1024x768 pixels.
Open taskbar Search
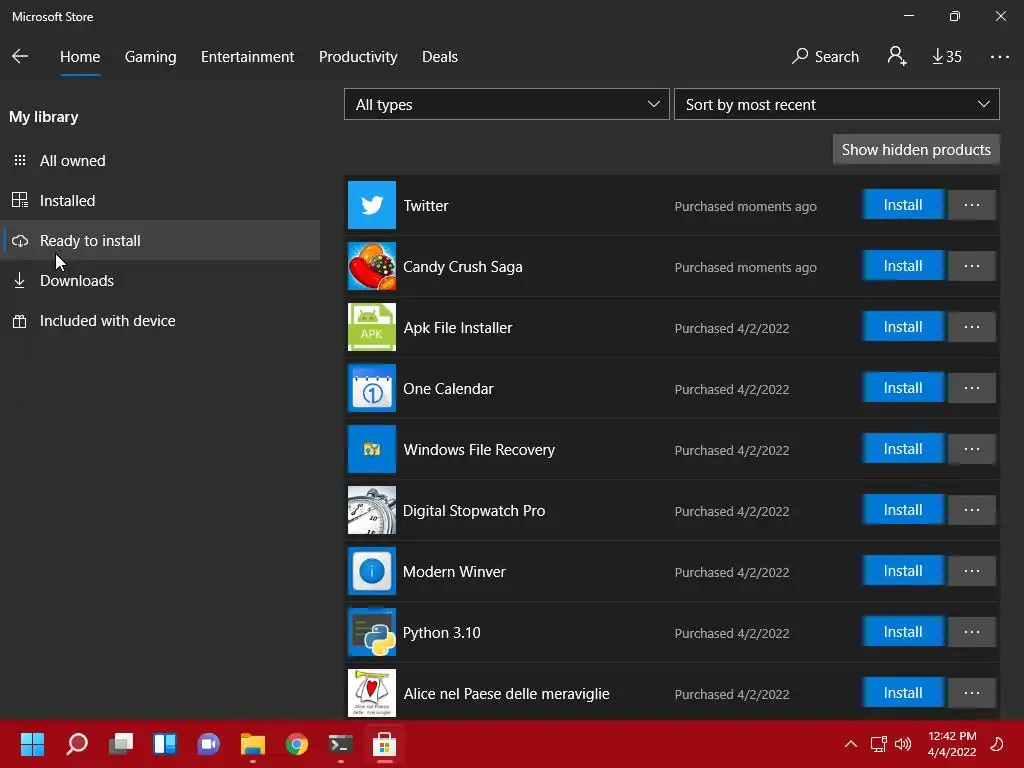[x=76, y=744]
